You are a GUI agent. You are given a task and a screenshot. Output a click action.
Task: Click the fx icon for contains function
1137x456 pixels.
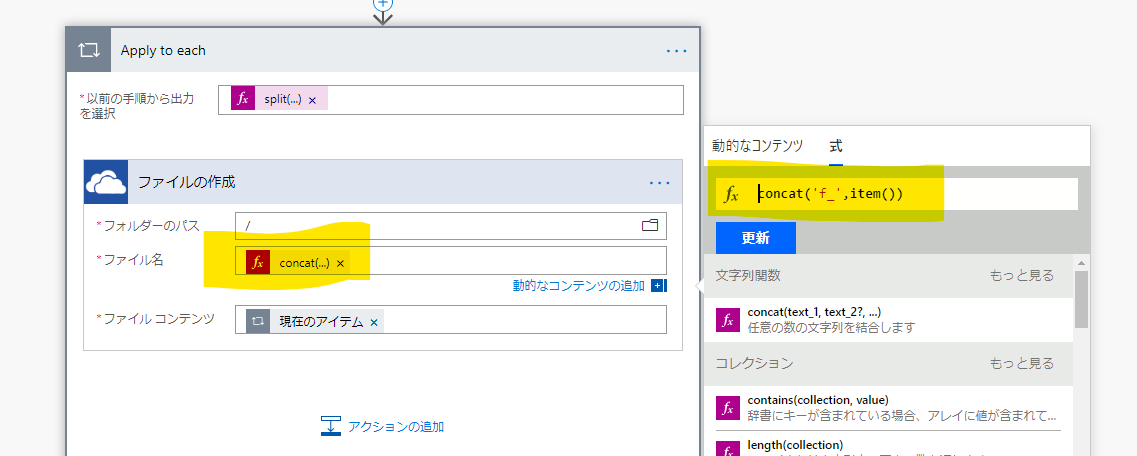(x=727, y=408)
